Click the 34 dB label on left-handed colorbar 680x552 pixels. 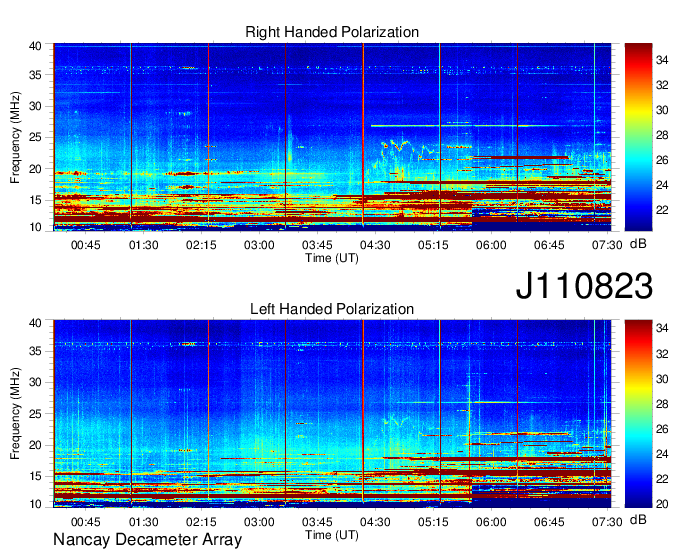[662, 329]
